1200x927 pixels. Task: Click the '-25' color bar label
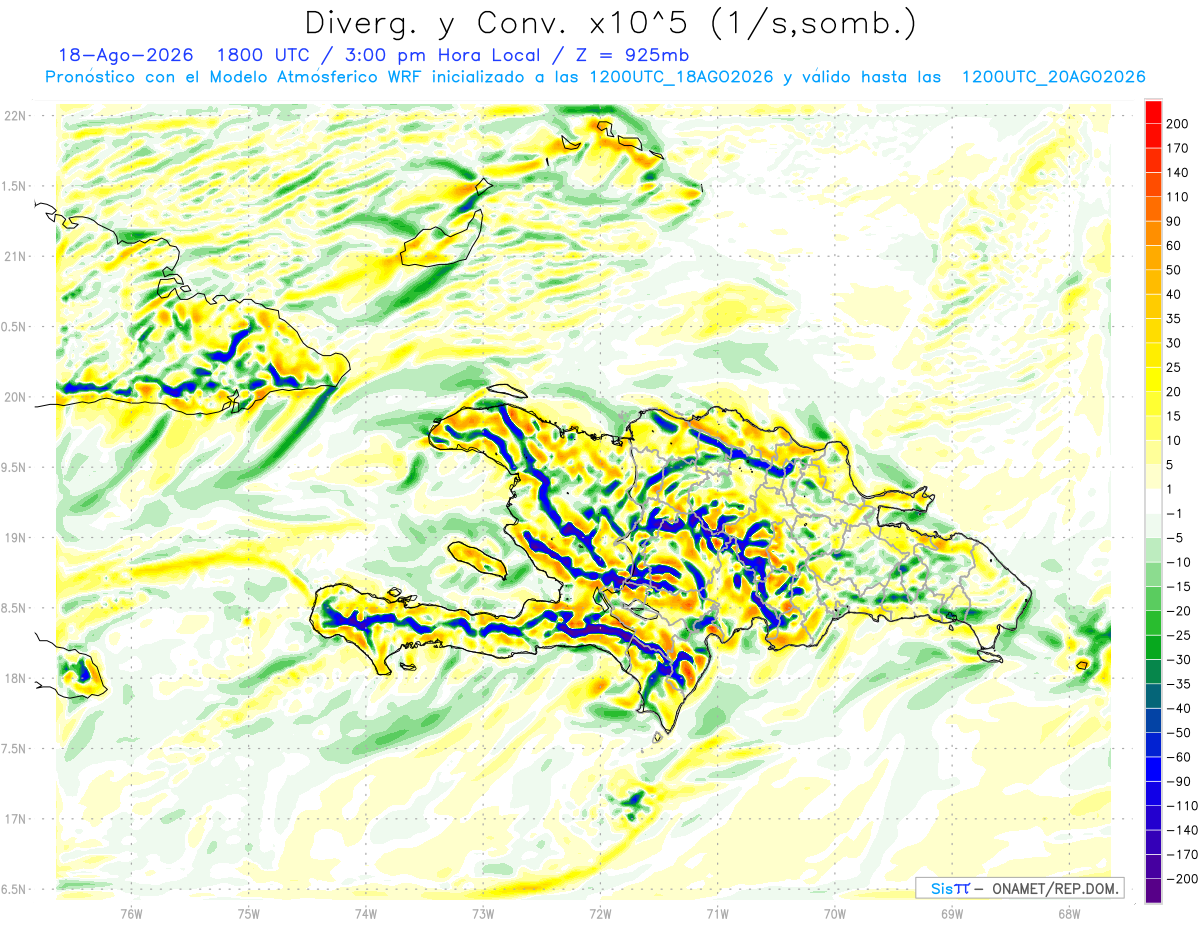tap(1177, 636)
